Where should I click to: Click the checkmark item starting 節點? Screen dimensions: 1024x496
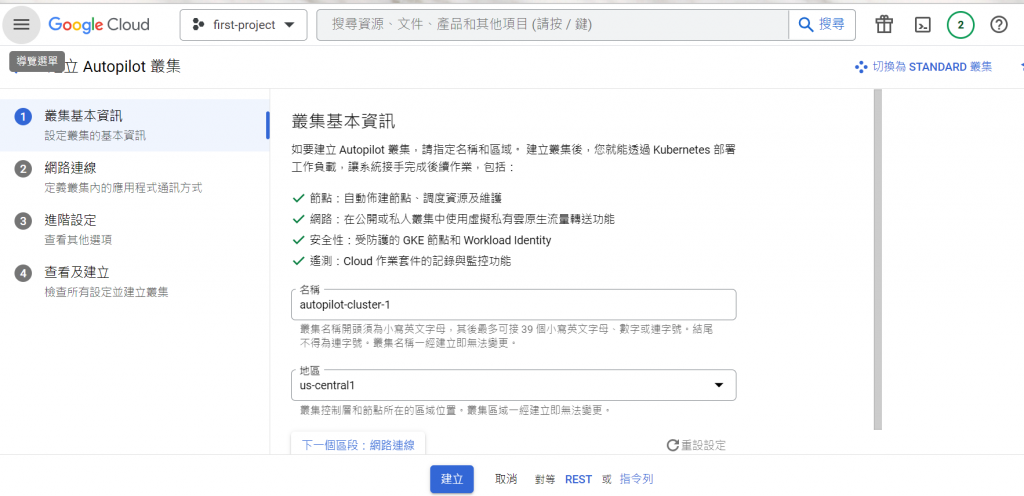397,198
